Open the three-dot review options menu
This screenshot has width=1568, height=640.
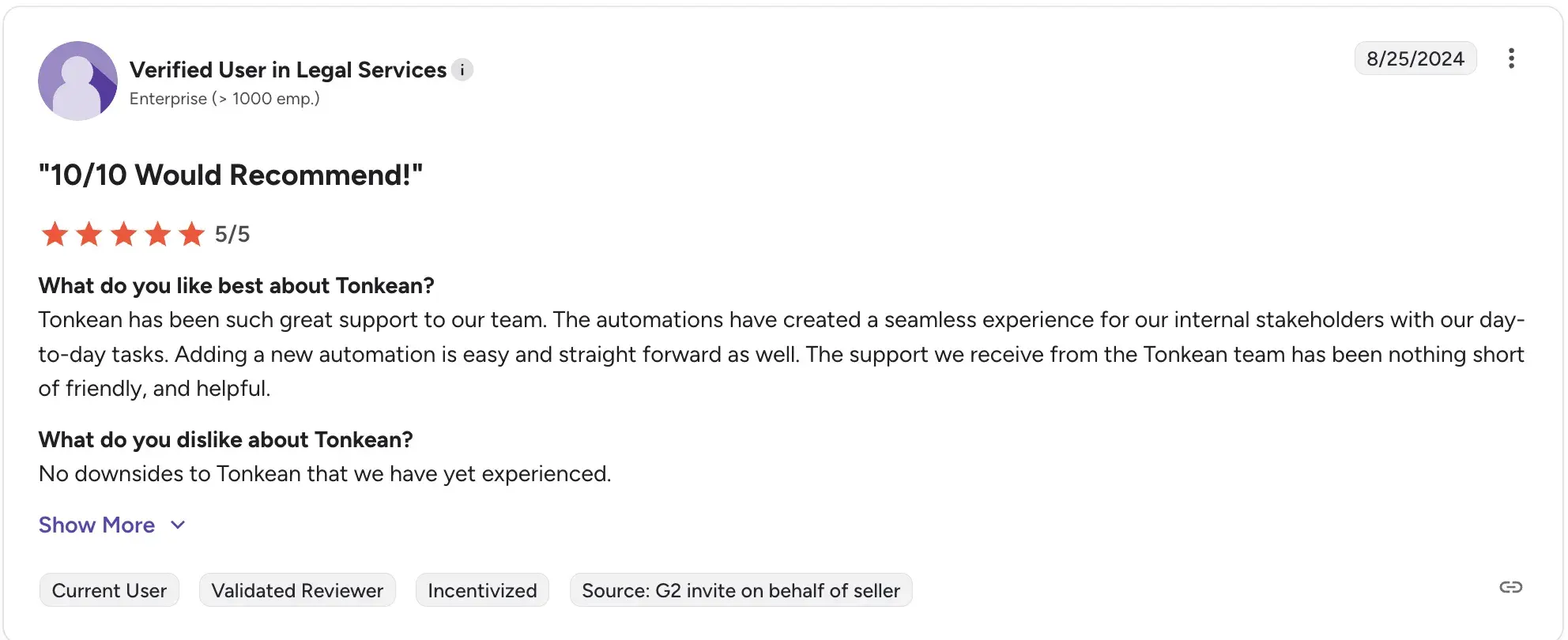point(1510,58)
